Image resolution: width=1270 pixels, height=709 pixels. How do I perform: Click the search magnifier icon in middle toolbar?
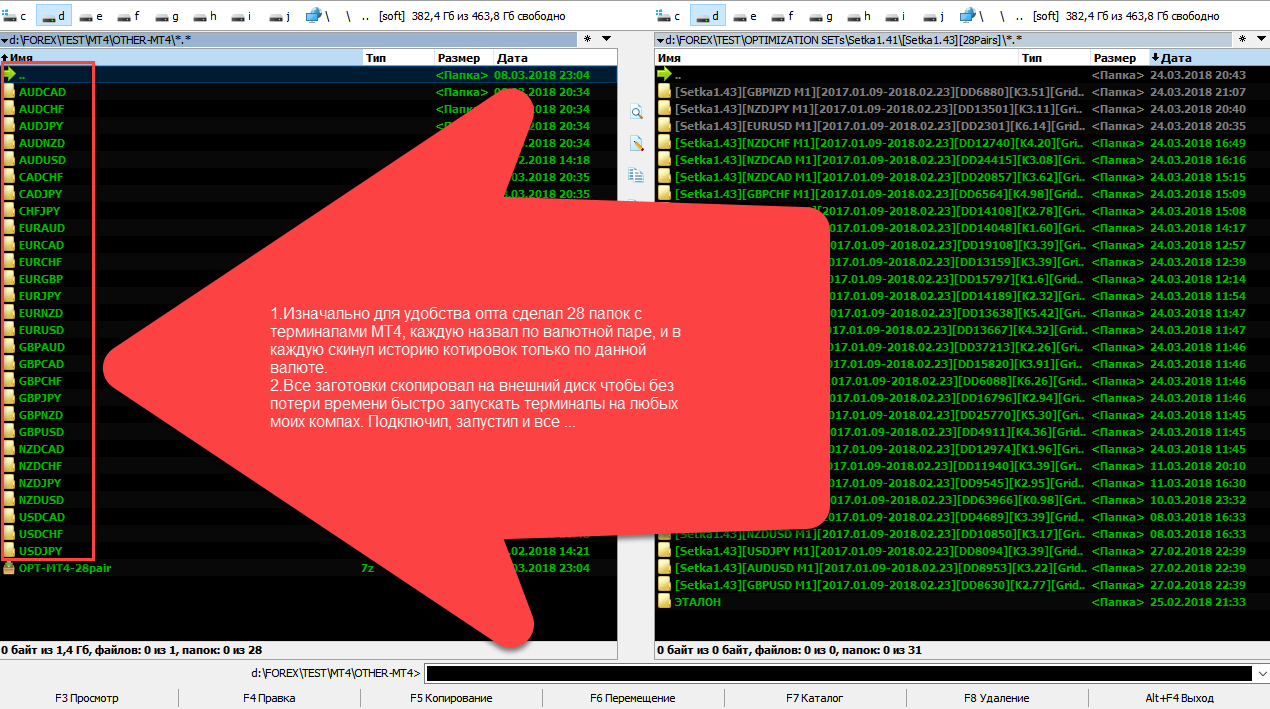636,113
